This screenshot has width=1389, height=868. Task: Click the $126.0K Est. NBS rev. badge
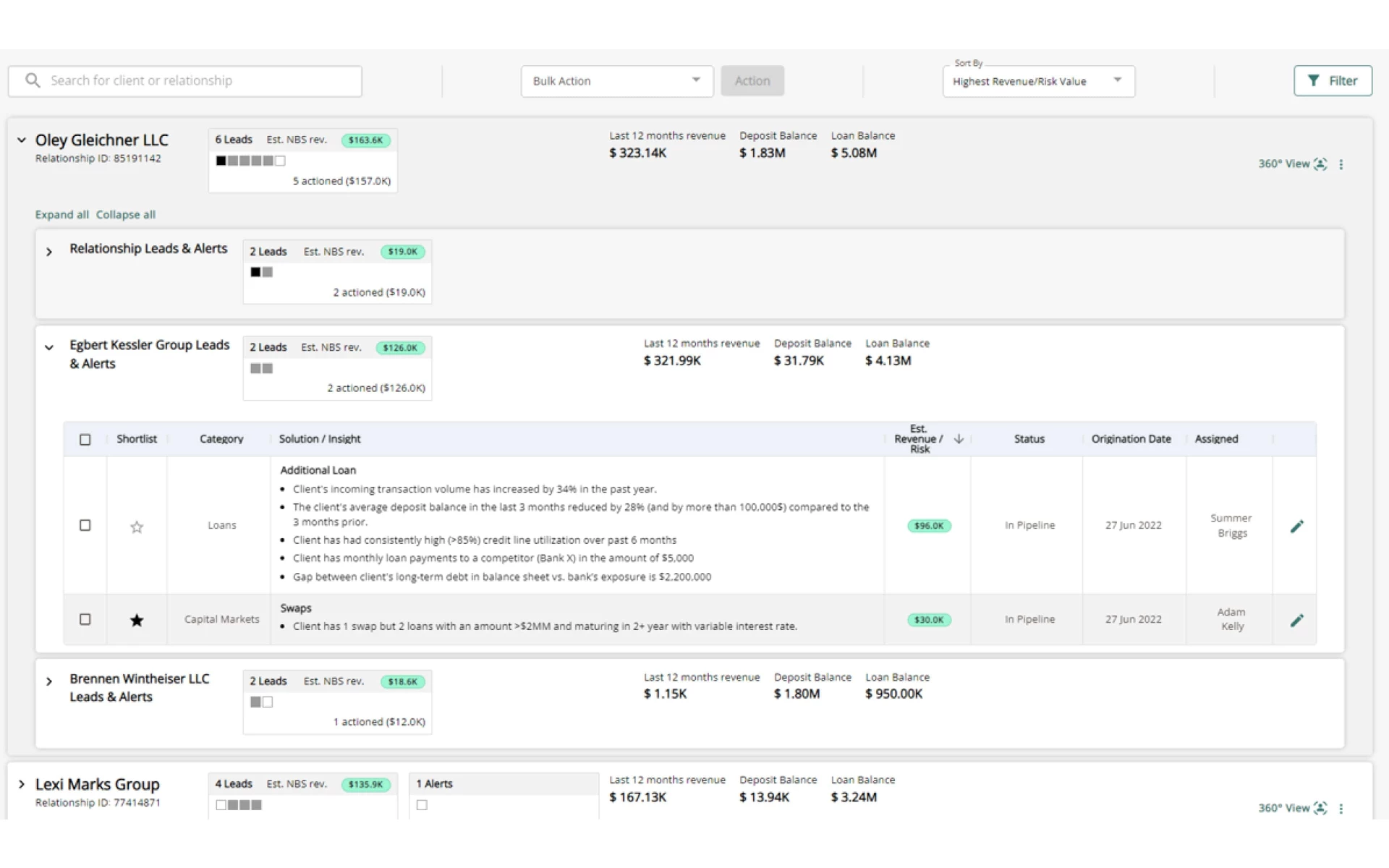tap(401, 348)
